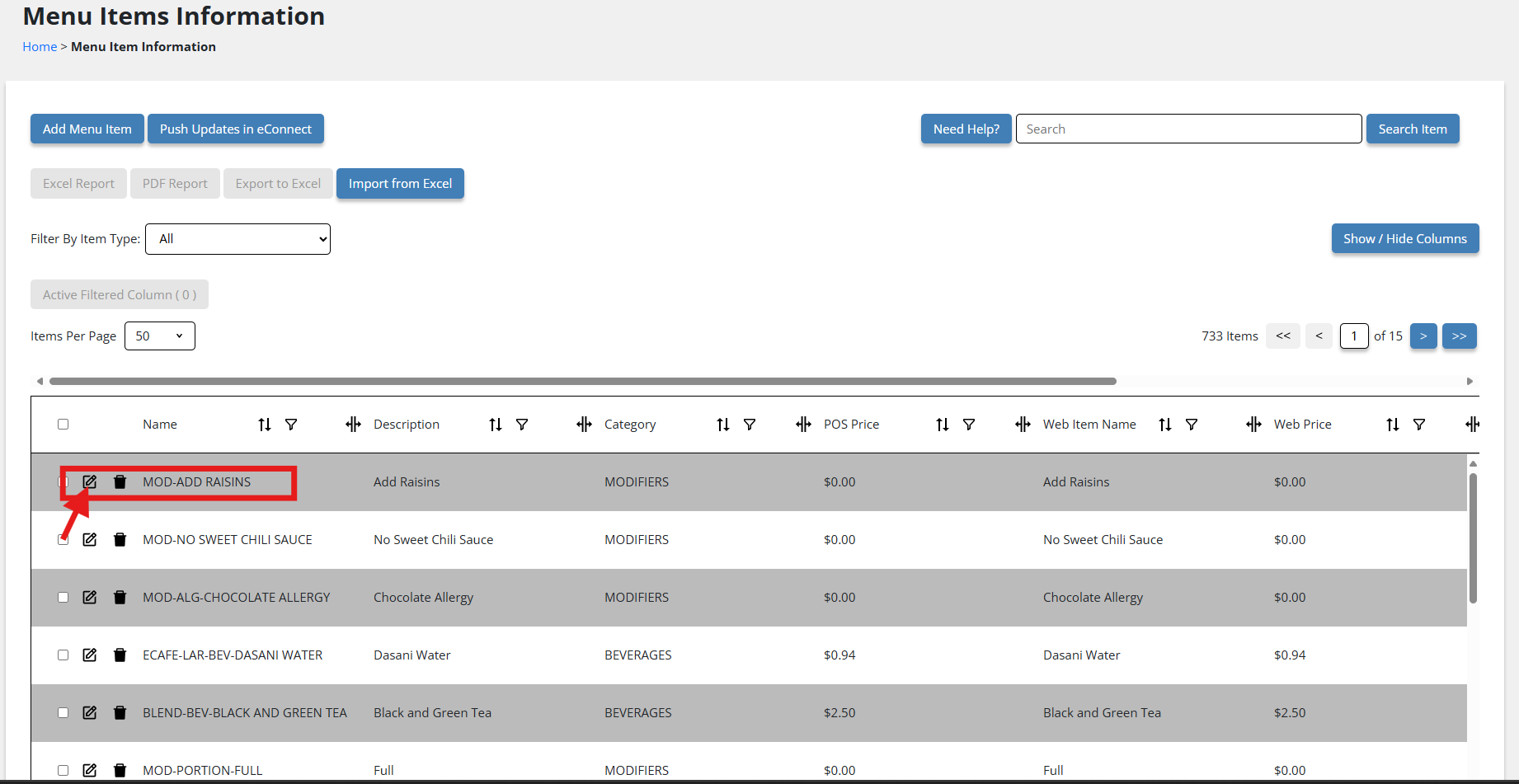
Task: Click the Import from Excel button
Action: (400, 184)
